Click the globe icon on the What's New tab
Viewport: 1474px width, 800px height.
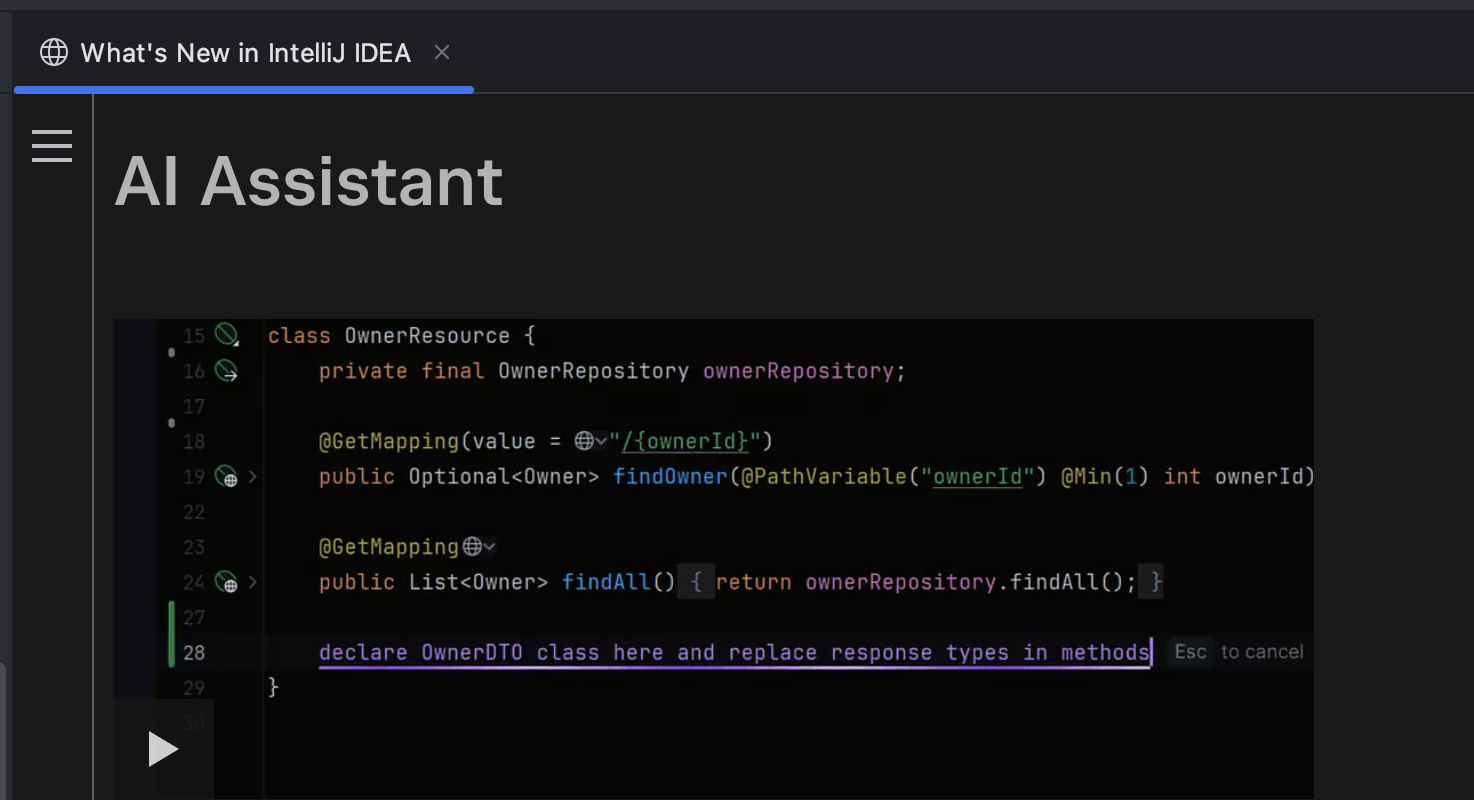point(54,53)
